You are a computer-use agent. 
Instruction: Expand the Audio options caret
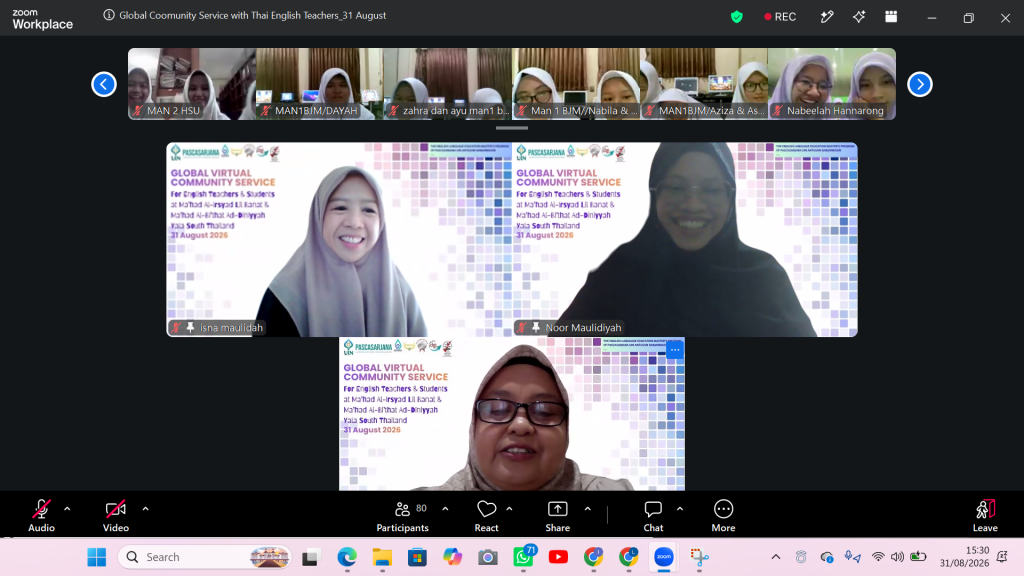67,509
